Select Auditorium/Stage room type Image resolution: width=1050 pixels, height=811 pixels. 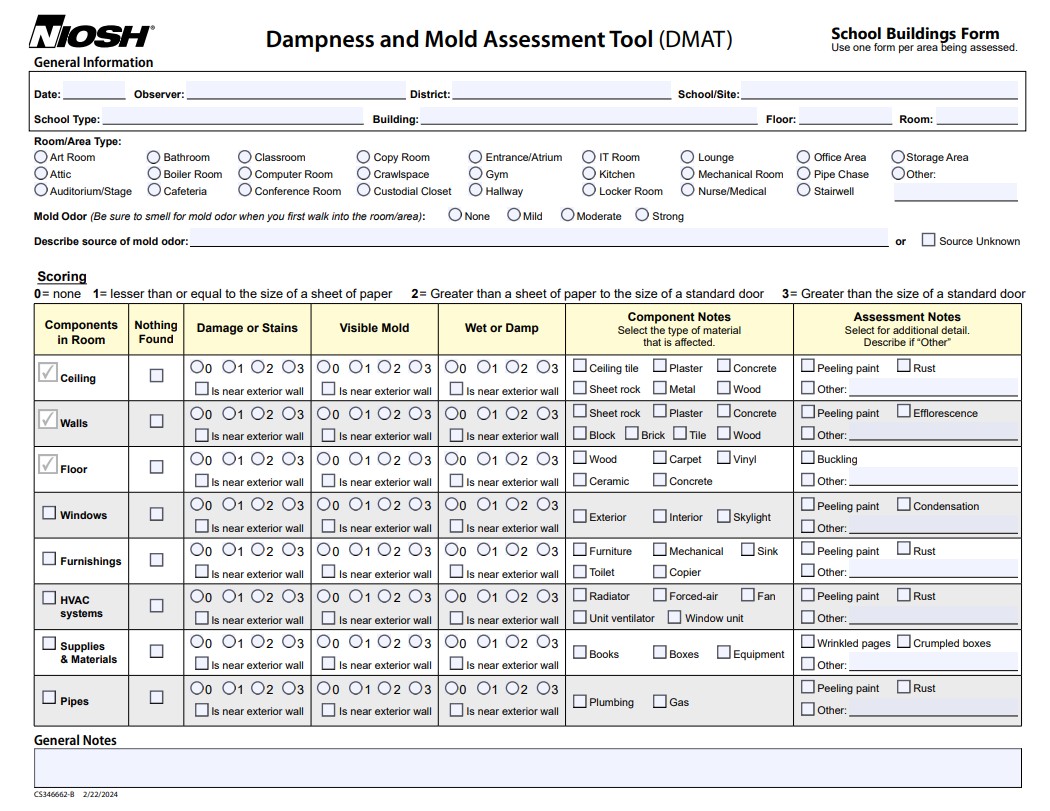tap(41, 190)
